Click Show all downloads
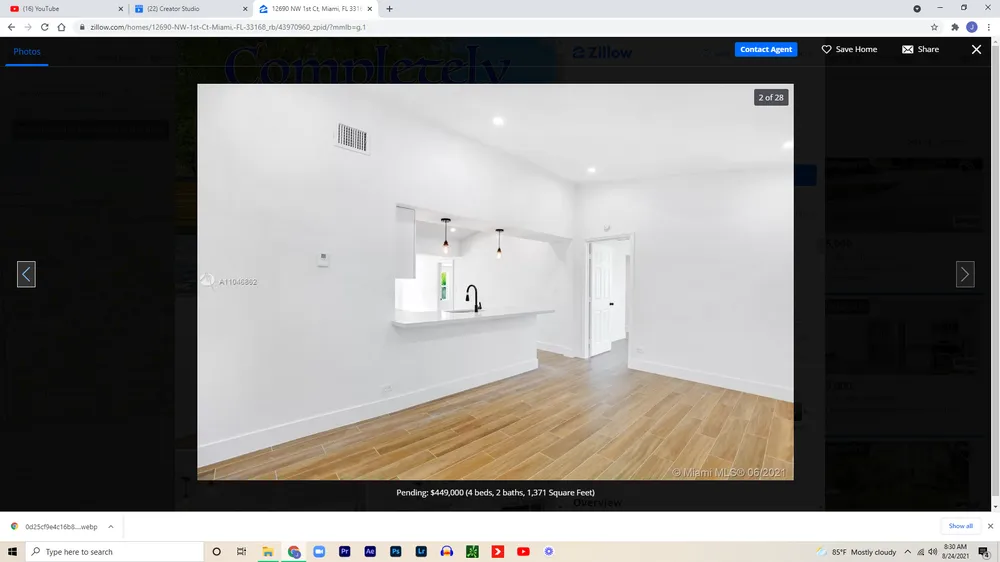 960,526
